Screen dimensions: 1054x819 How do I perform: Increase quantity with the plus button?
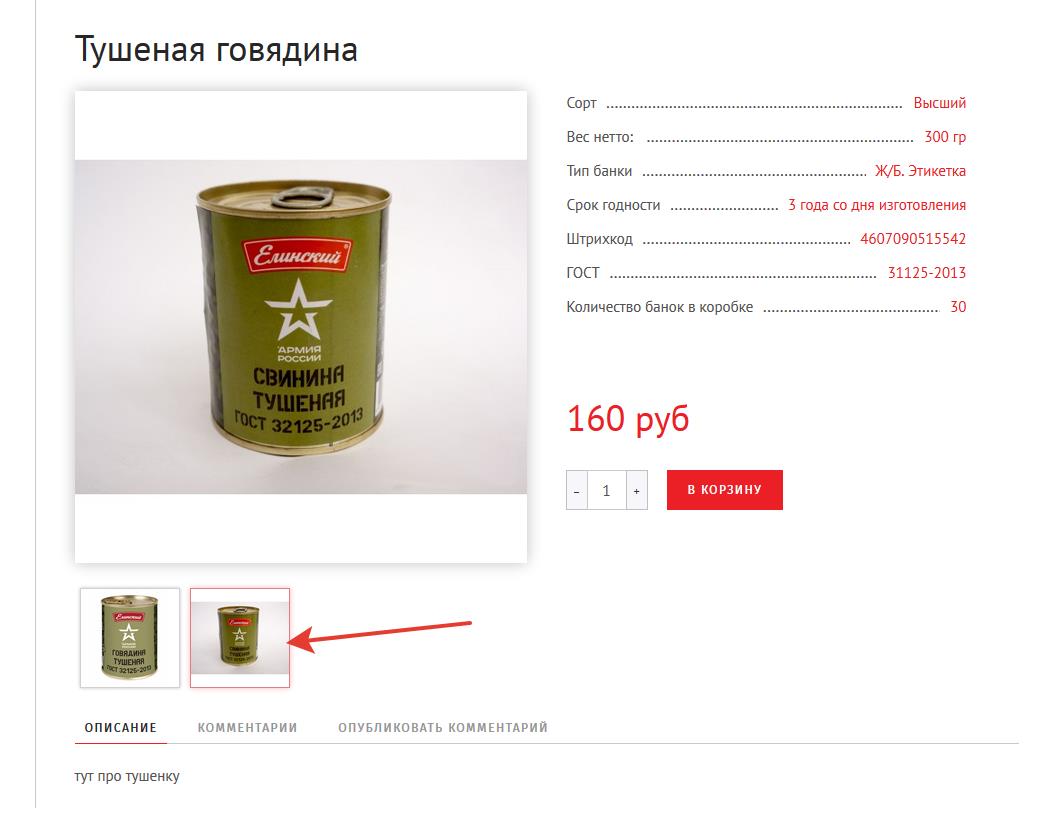click(x=637, y=490)
